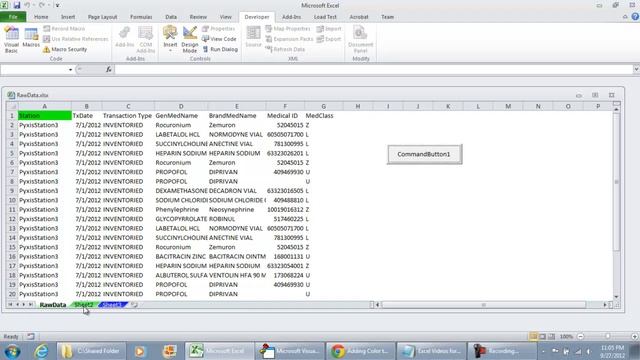
Task: Toggle Use Relative References
Action: (76, 39)
